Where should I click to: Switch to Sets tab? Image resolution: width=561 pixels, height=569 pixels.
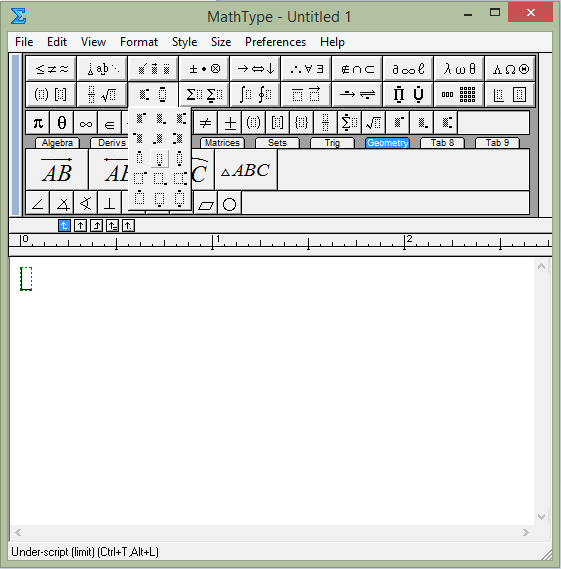[277, 143]
